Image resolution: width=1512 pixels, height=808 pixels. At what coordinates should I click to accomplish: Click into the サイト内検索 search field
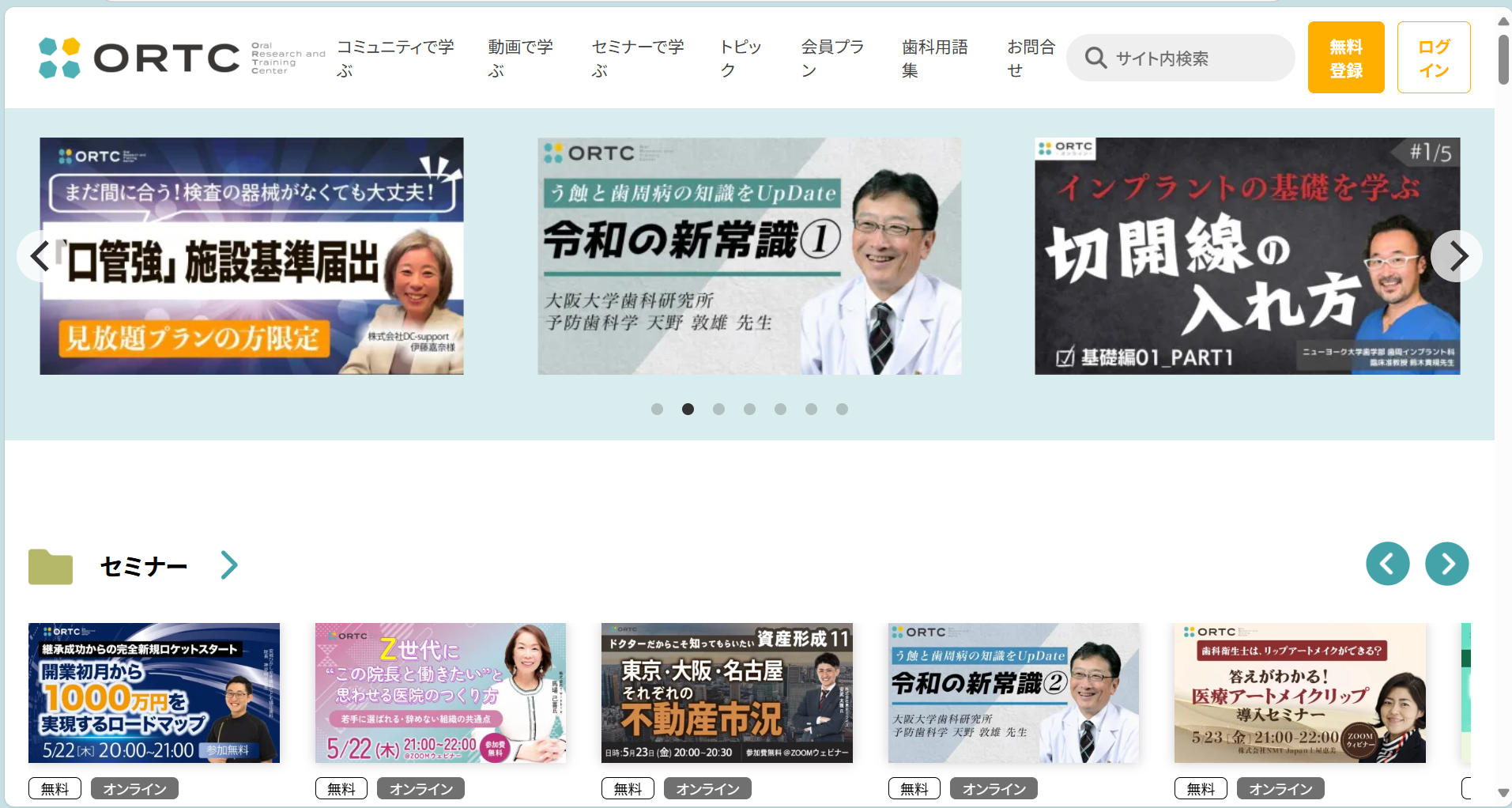pyautogui.click(x=1193, y=58)
